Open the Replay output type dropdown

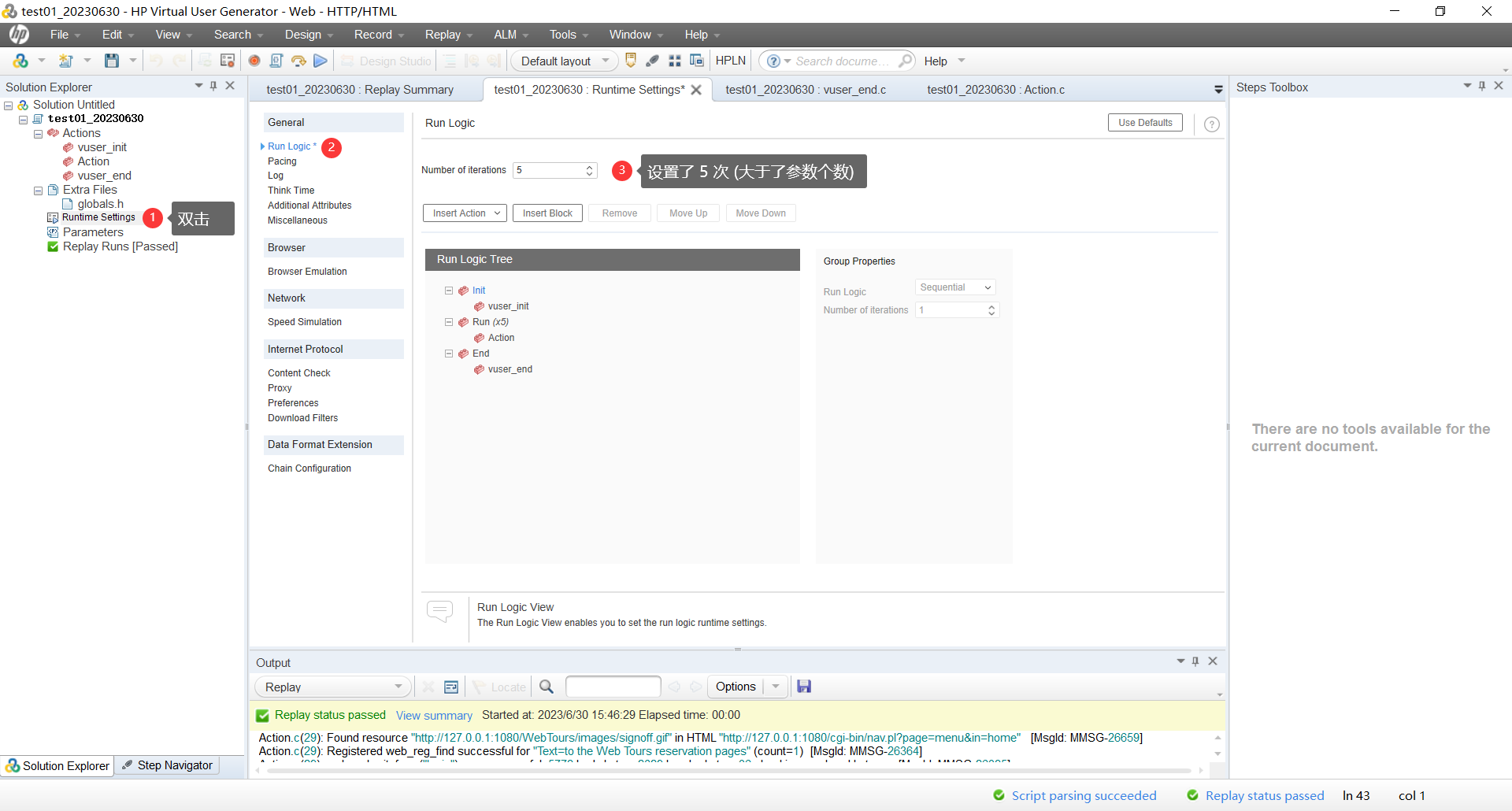pyautogui.click(x=333, y=687)
